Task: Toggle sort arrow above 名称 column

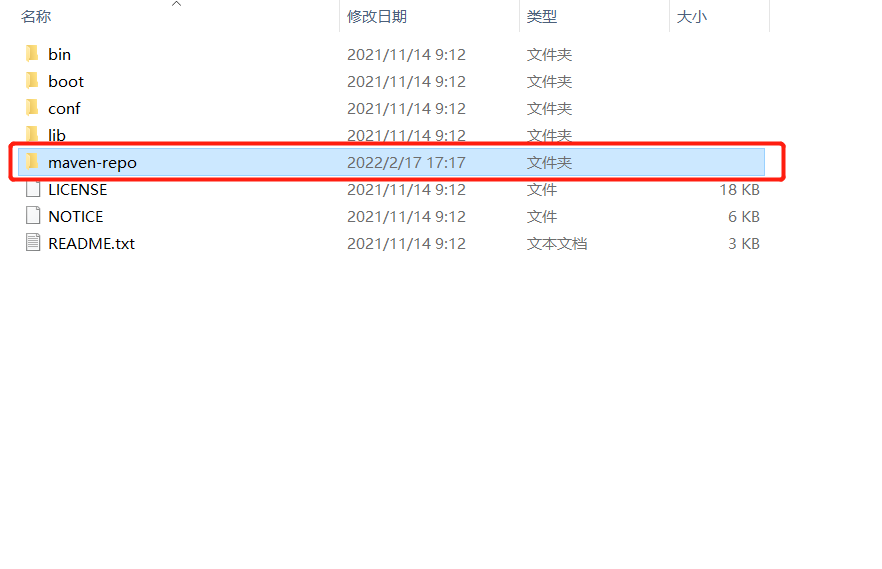Action: tap(176, 4)
